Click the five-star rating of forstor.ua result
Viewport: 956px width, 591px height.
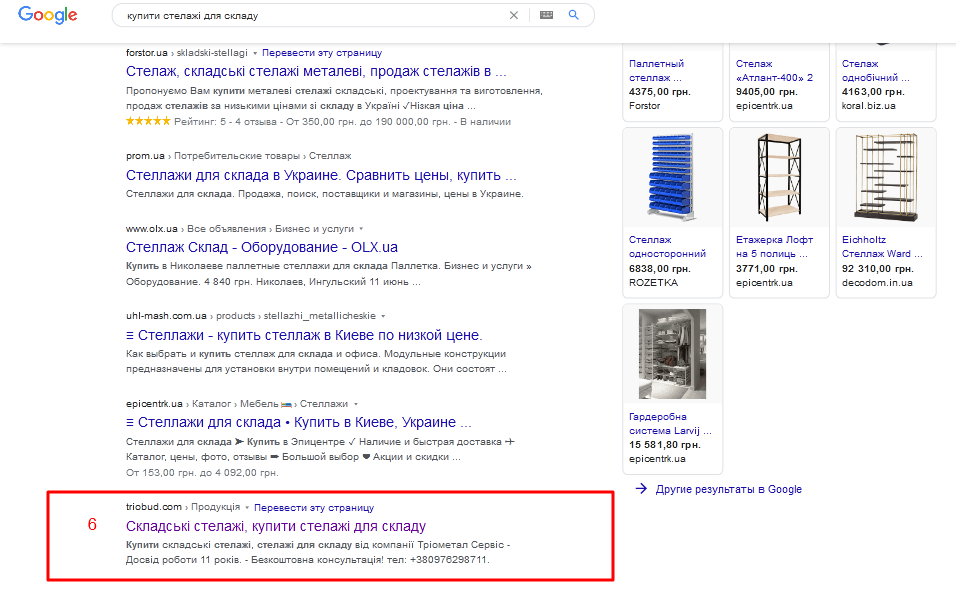click(148, 121)
